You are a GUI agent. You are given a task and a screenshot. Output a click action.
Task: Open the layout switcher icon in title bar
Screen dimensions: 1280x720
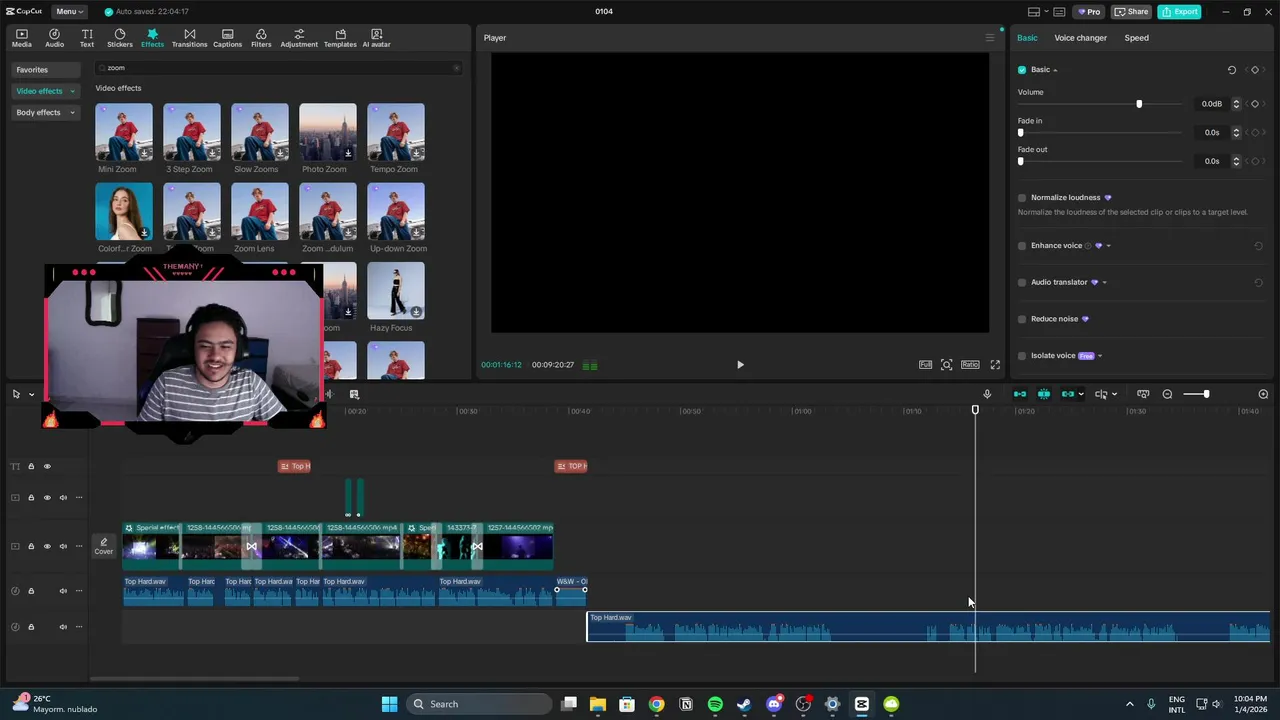1033,12
